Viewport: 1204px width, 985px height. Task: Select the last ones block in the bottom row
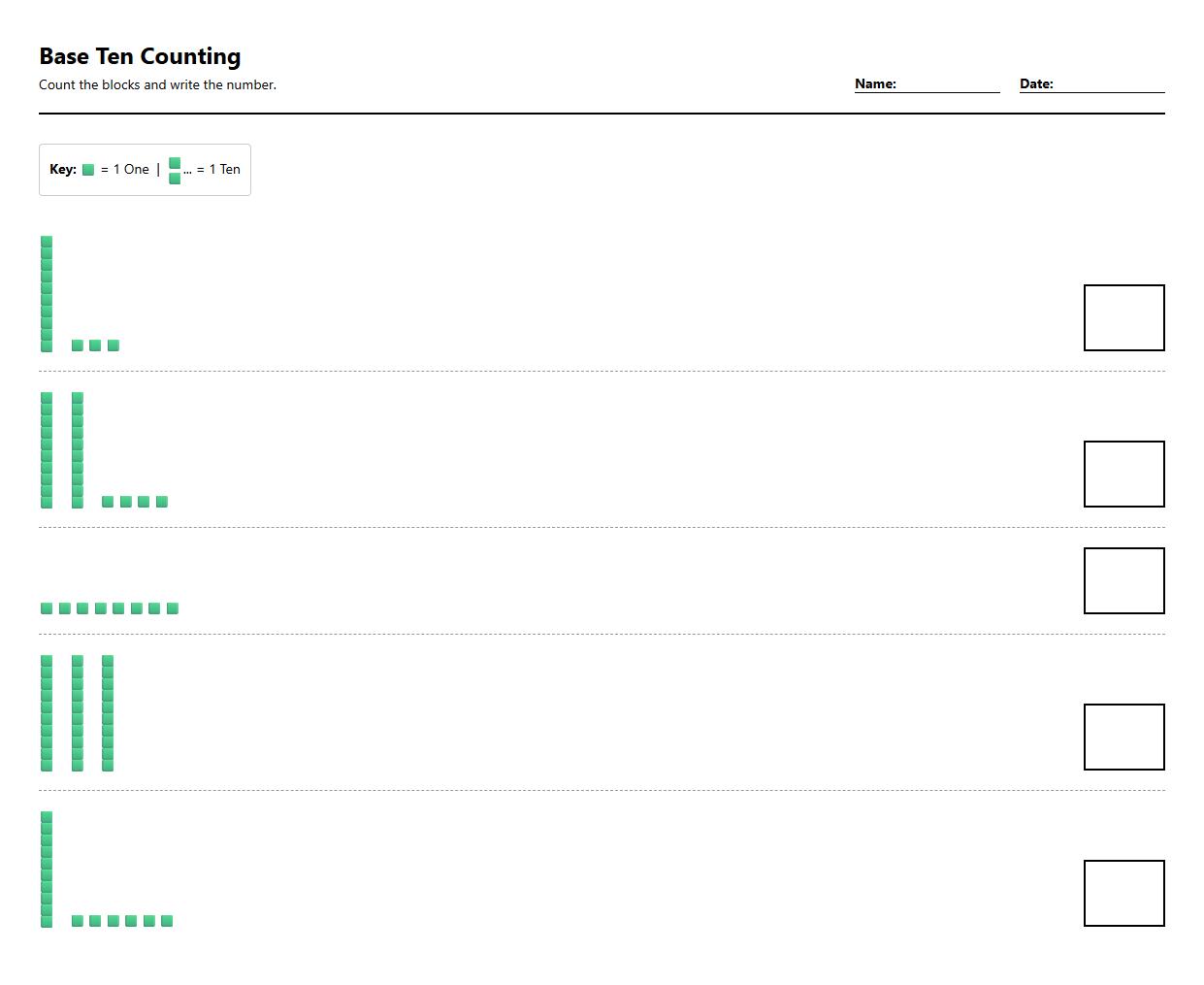click(x=167, y=921)
